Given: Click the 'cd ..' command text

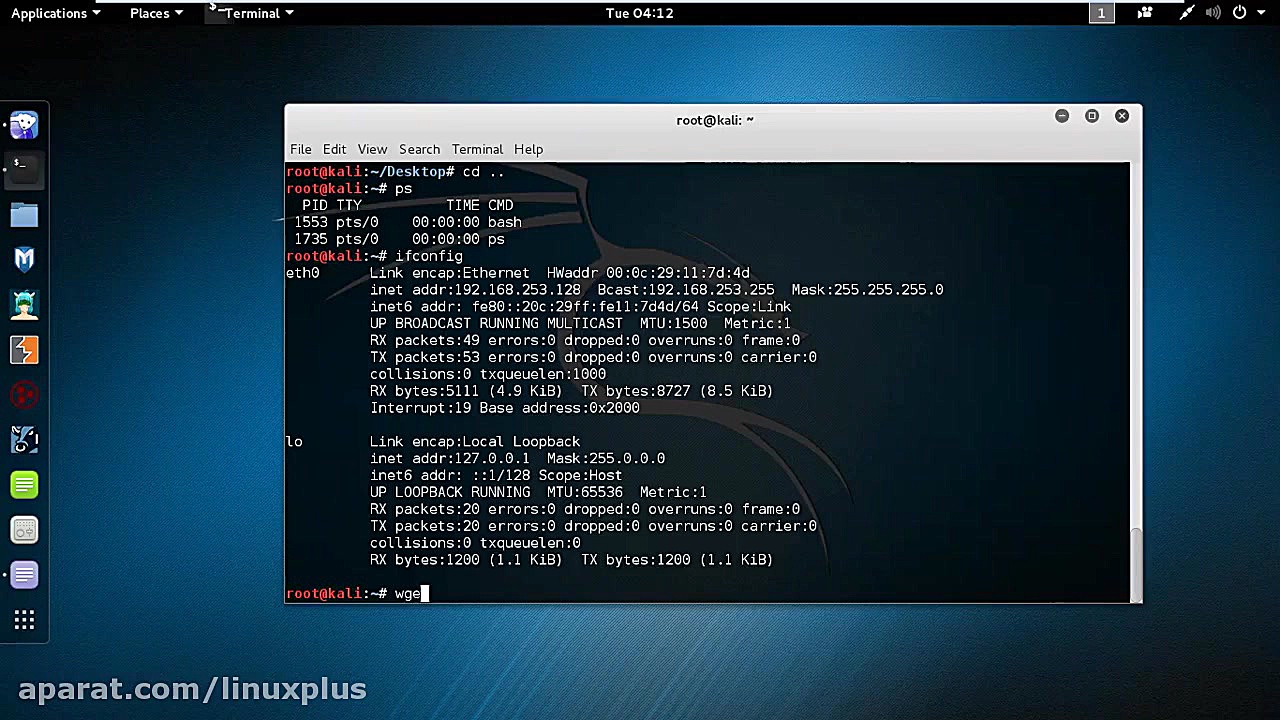Looking at the screenshot, I should tap(483, 172).
